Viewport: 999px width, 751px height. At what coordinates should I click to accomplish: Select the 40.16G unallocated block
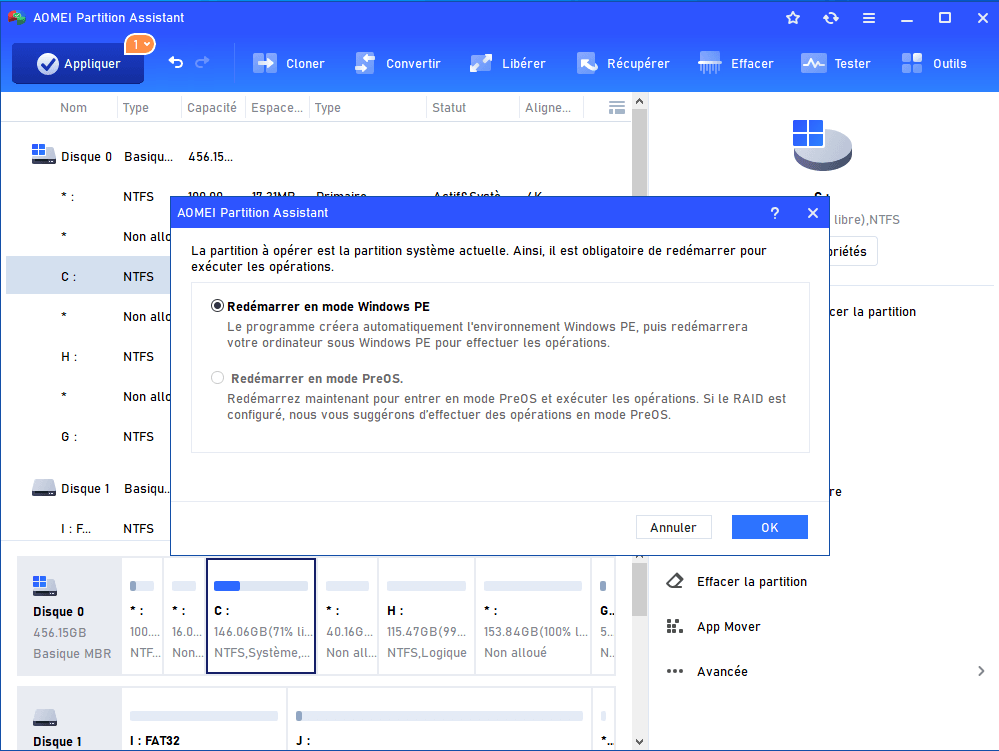[348, 616]
